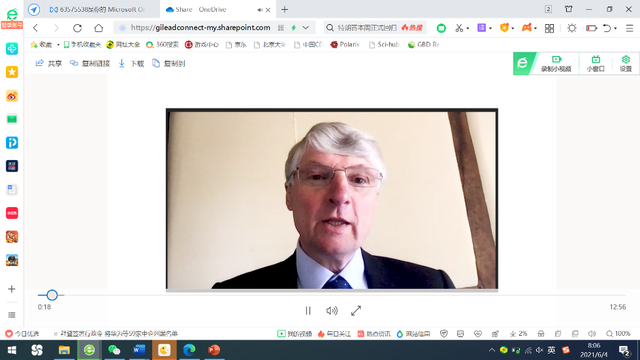Toggle the tab audio mute icon
Viewport: 640px width, 360px height.
click(260, 10)
